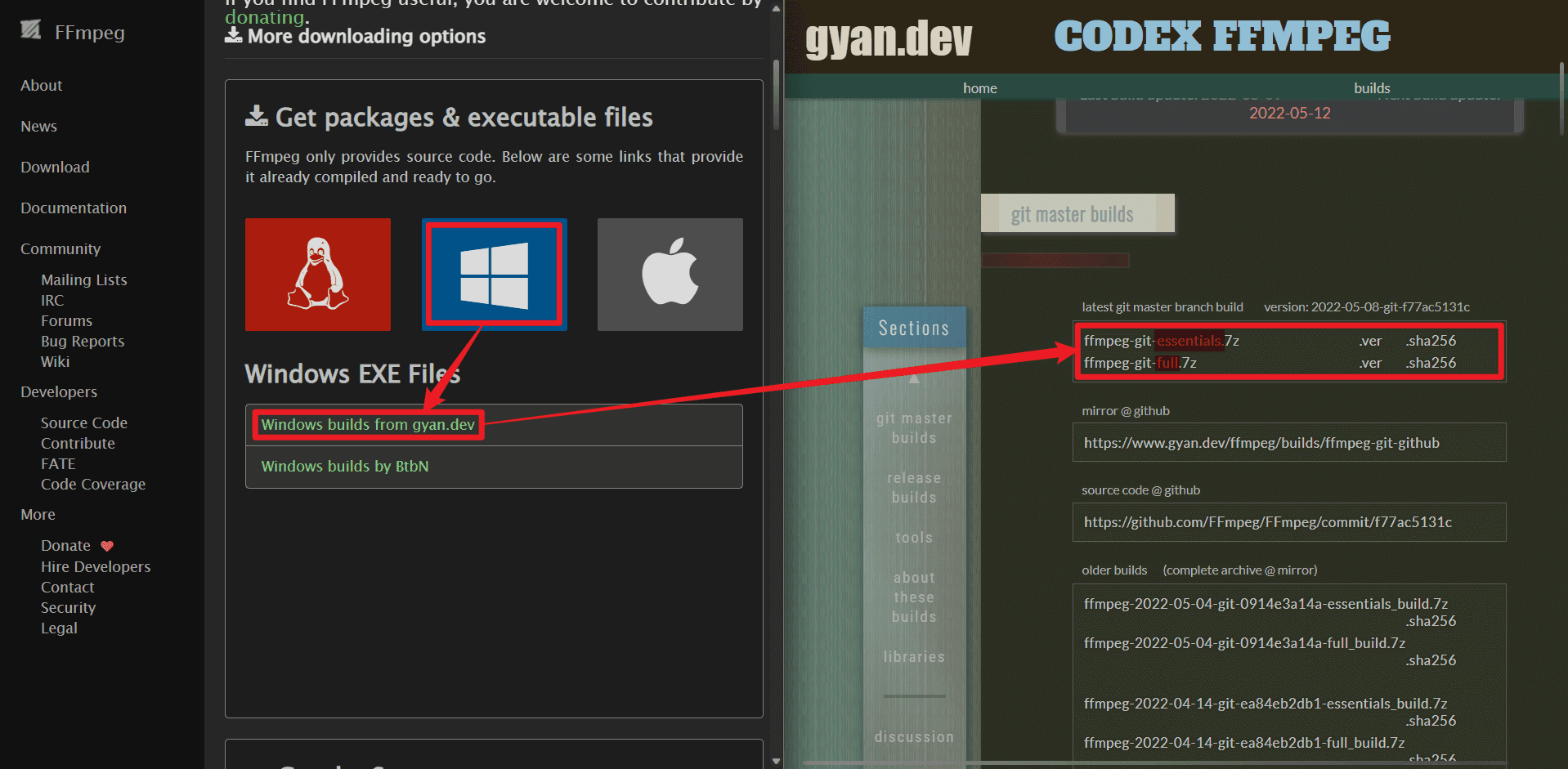The image size is (1568, 769).
Task: Select the Linux penguin download tile
Action: tap(318, 275)
